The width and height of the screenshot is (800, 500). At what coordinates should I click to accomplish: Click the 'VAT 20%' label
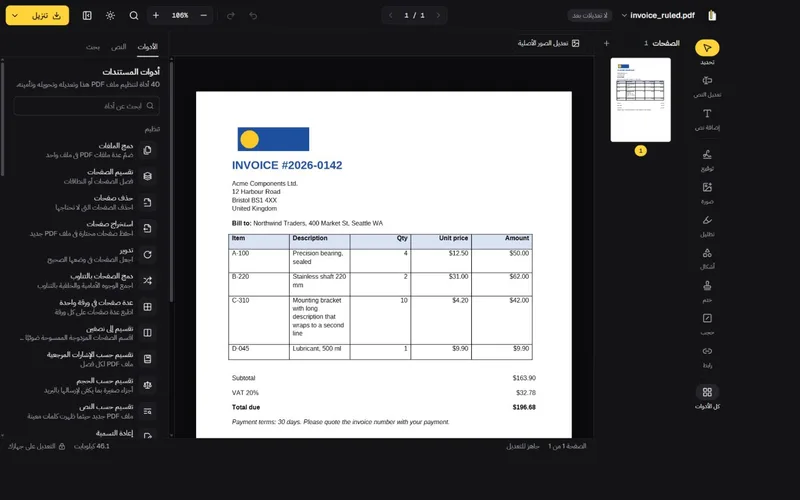click(245, 393)
